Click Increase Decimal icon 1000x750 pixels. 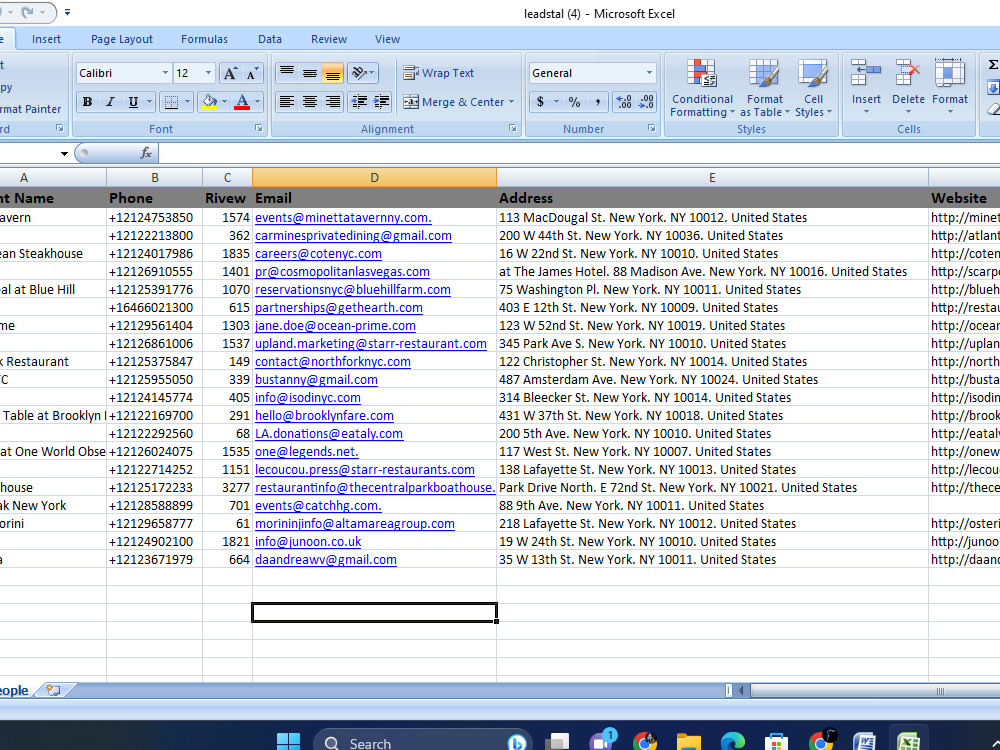click(623, 102)
